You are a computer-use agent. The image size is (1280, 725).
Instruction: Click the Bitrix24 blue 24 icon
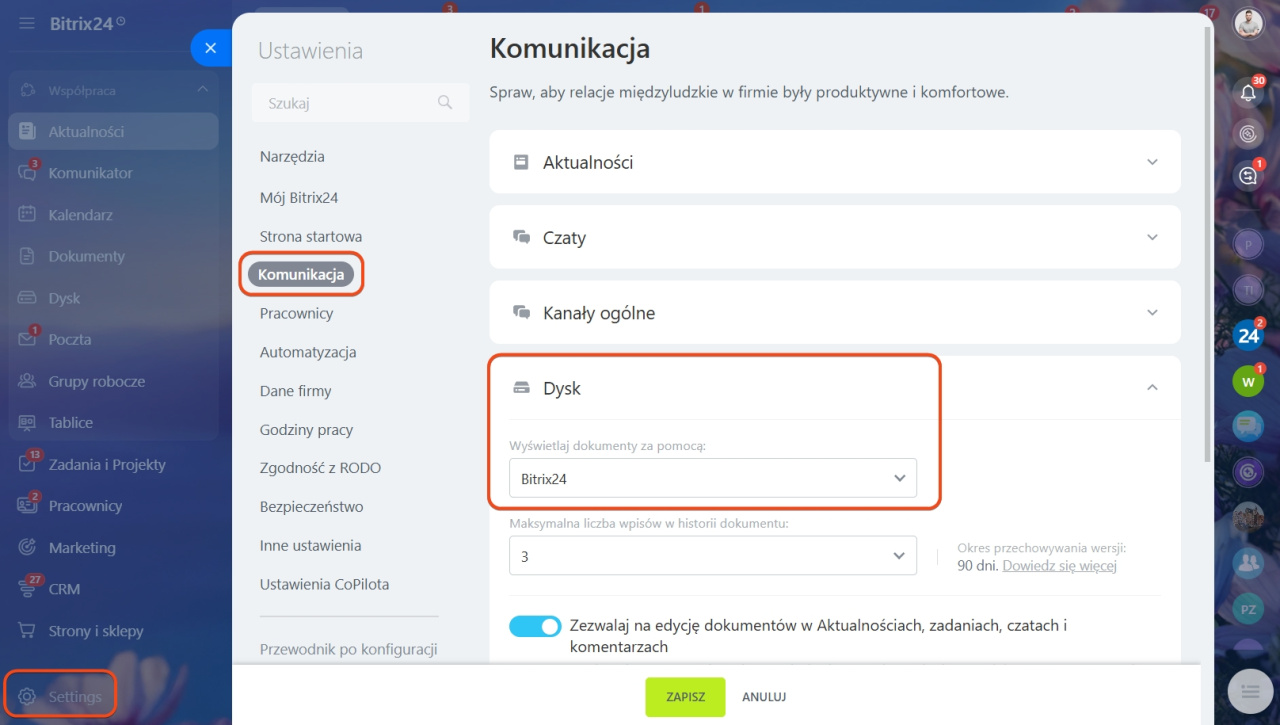(1248, 336)
